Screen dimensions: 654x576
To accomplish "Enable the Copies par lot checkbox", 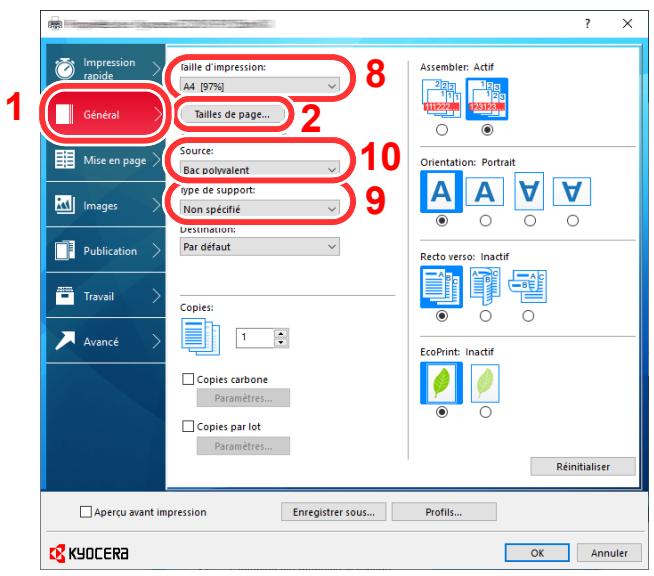I will click(188, 426).
